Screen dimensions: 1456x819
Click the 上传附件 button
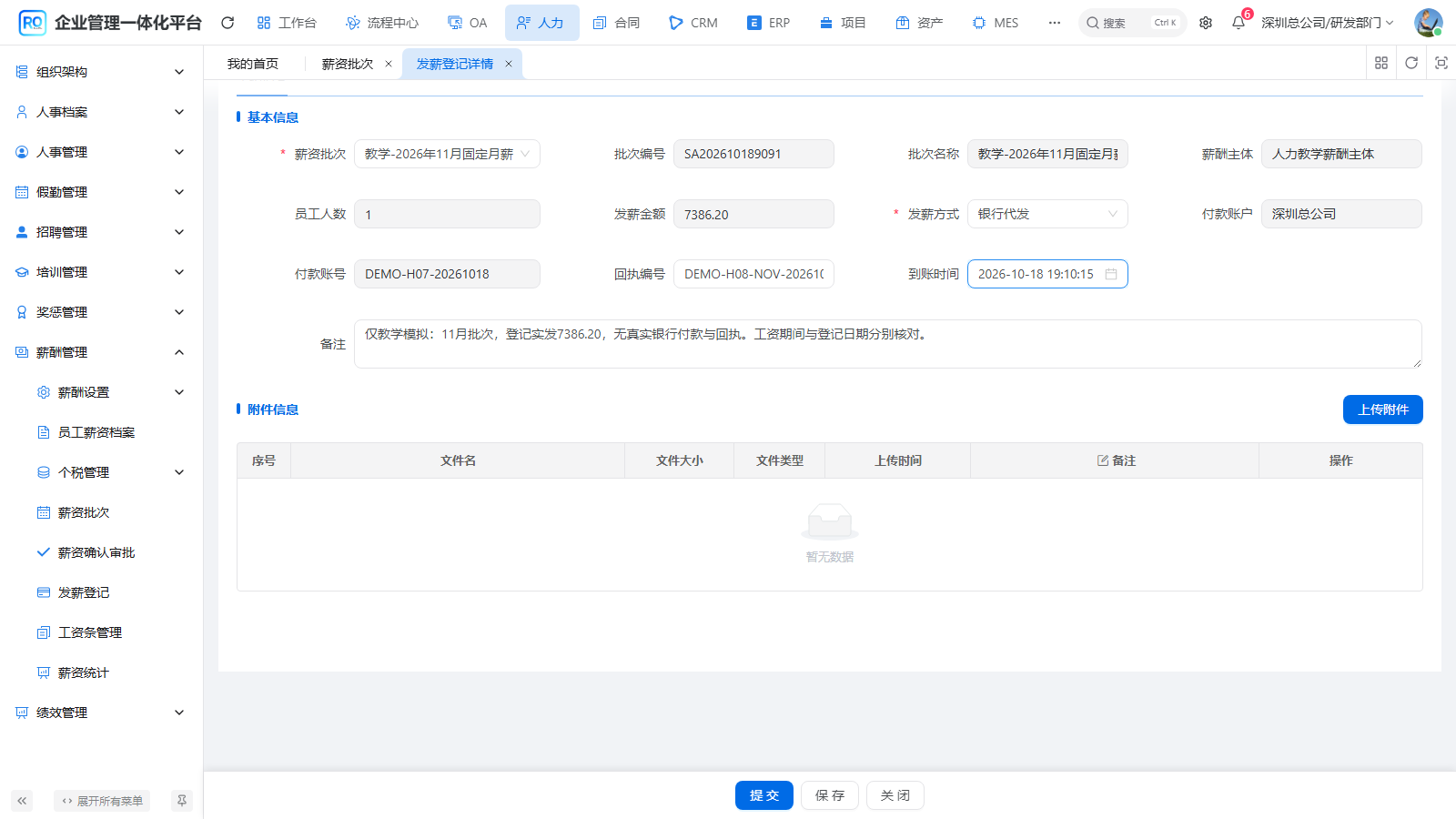[x=1383, y=409]
